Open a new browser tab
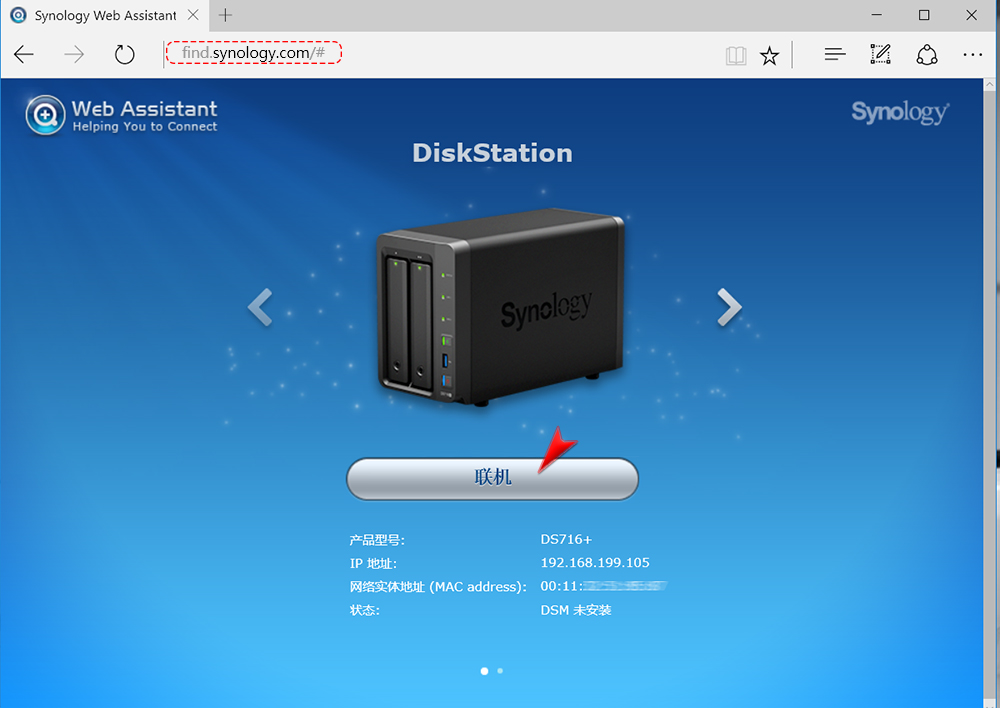1000x708 pixels. 225,15
